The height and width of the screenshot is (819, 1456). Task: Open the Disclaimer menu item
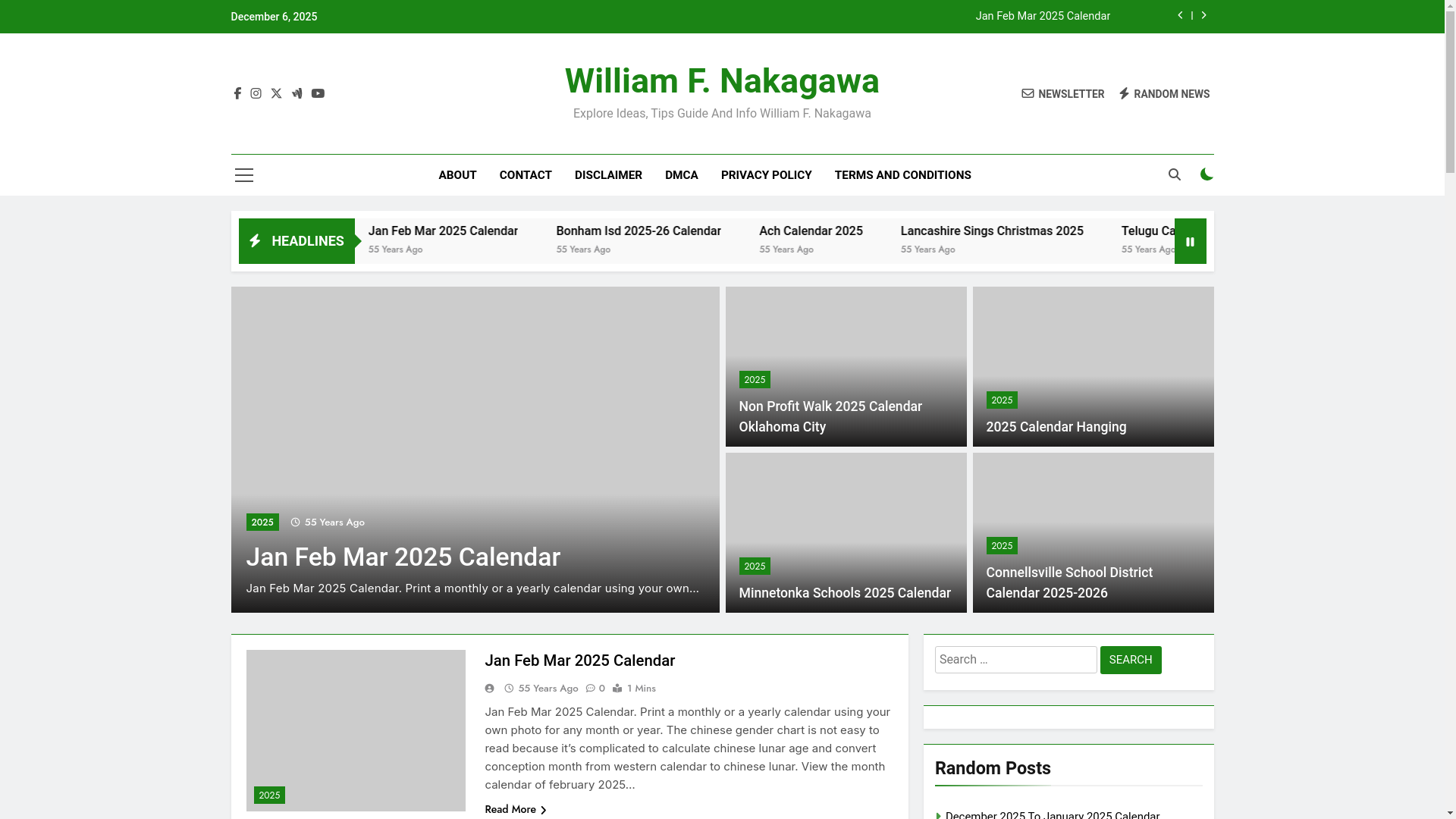[x=608, y=175]
